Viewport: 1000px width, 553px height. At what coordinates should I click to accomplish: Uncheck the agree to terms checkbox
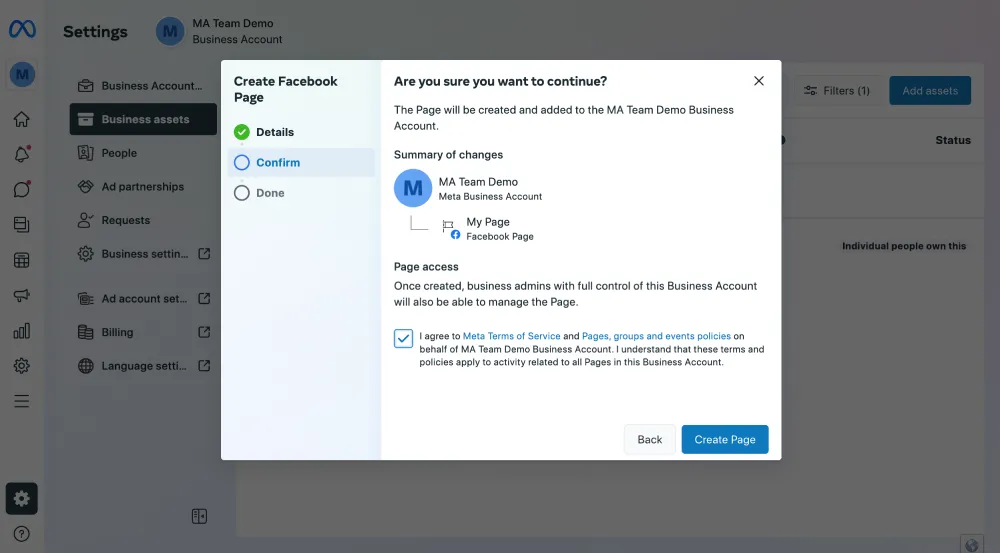(x=403, y=338)
